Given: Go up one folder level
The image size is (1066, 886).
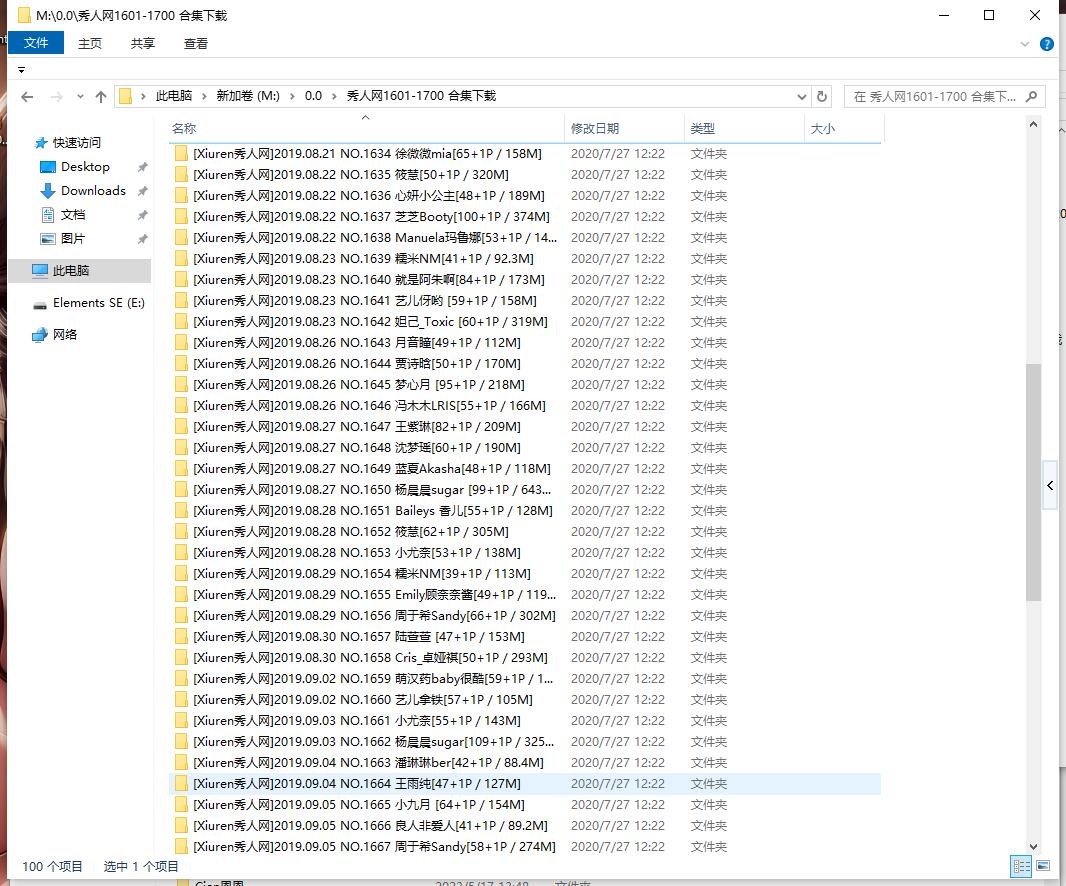Looking at the screenshot, I should point(101,97).
